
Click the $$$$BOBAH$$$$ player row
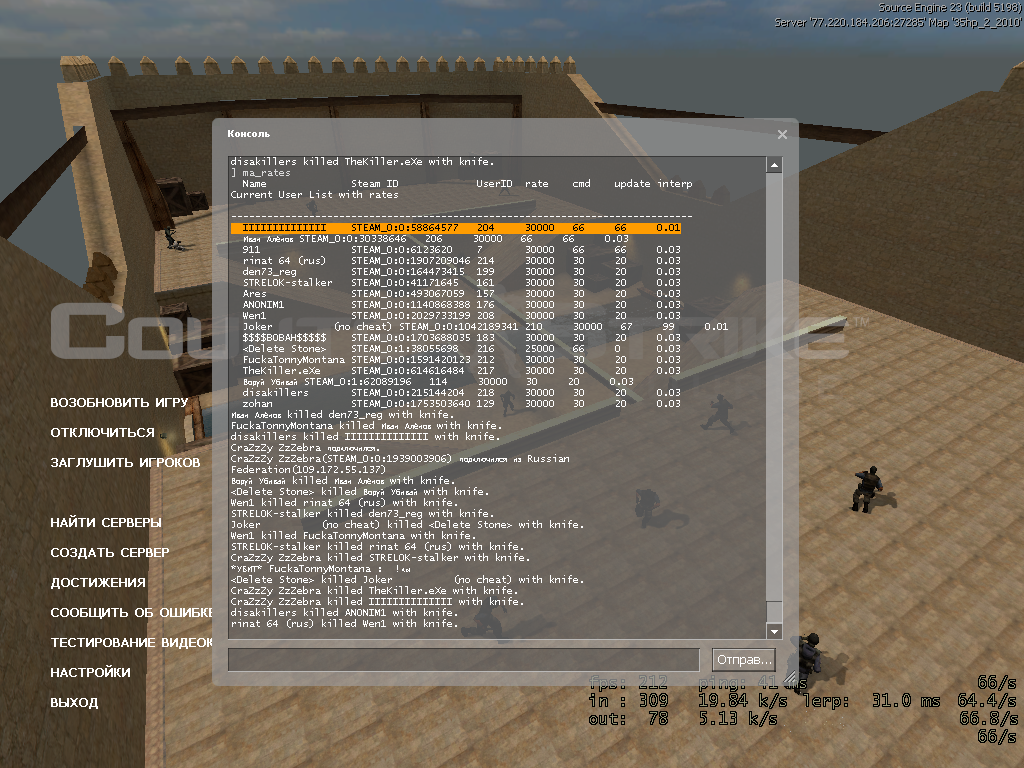(x=462, y=338)
